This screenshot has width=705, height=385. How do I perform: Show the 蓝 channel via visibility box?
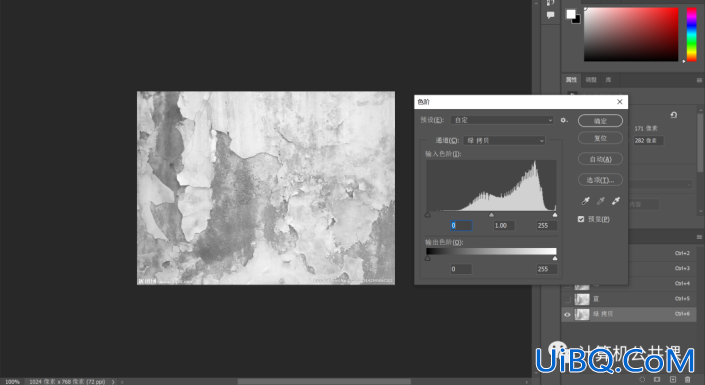pyautogui.click(x=567, y=299)
